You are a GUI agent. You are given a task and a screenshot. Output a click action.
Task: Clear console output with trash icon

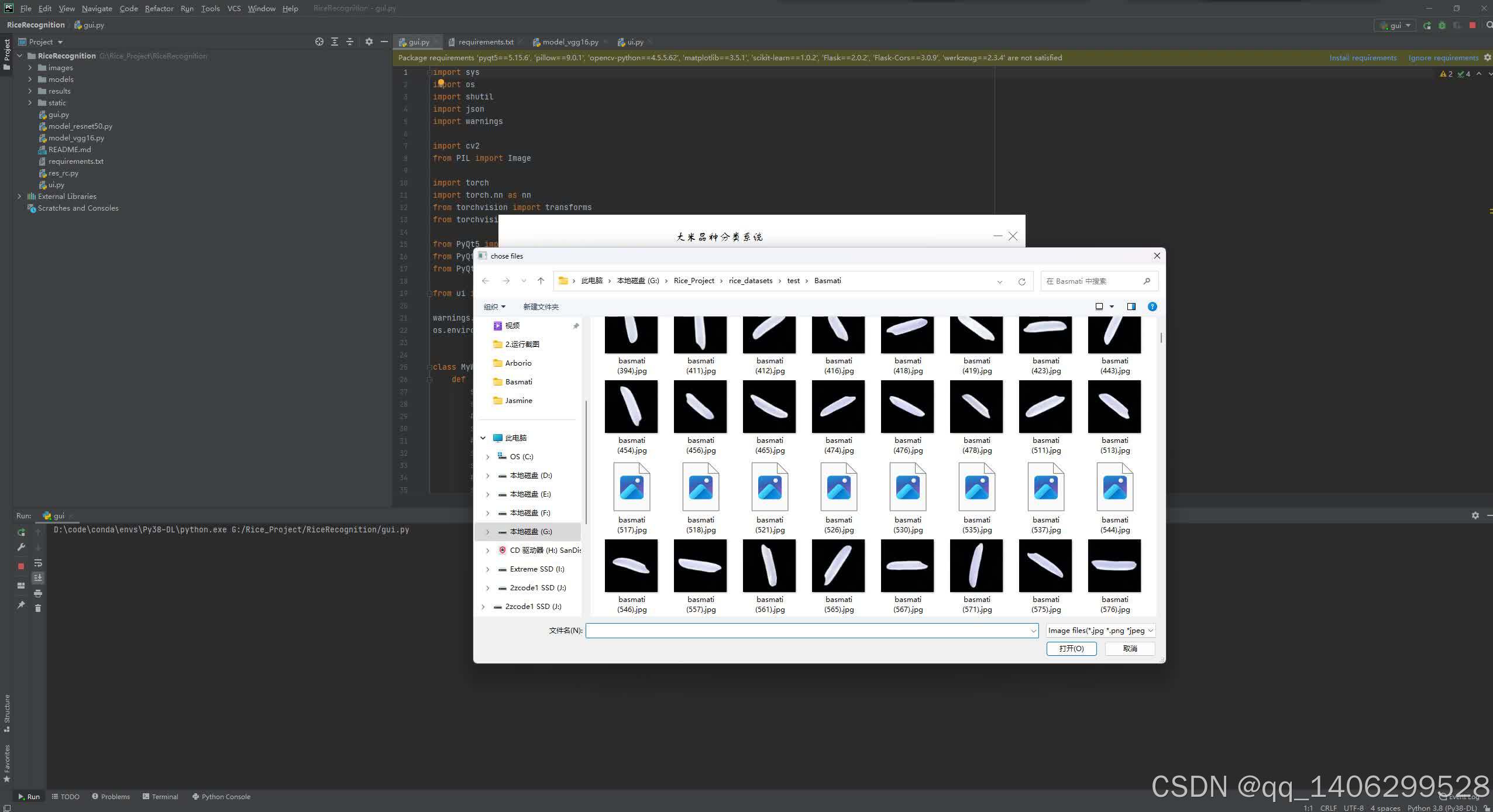pos(38,608)
